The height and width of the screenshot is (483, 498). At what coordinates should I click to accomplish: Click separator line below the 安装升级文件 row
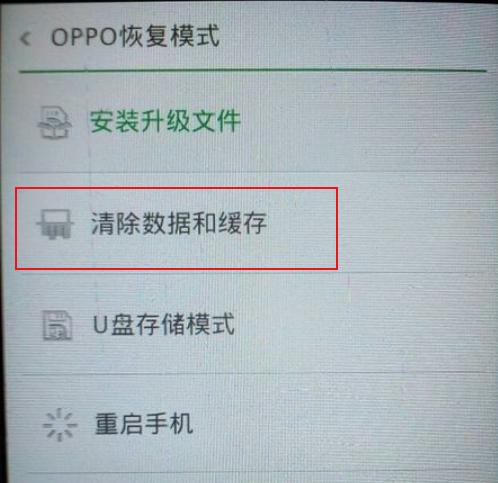[252, 172]
